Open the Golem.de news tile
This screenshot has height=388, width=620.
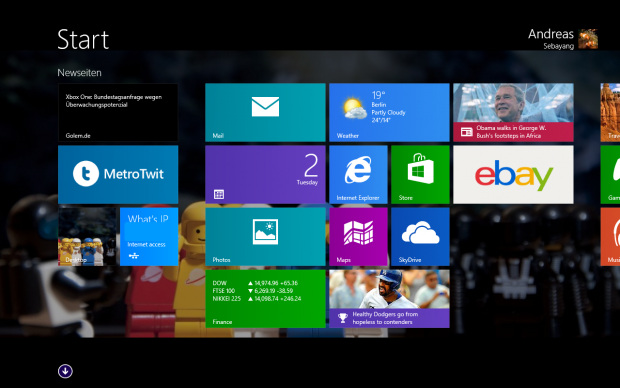click(118, 112)
